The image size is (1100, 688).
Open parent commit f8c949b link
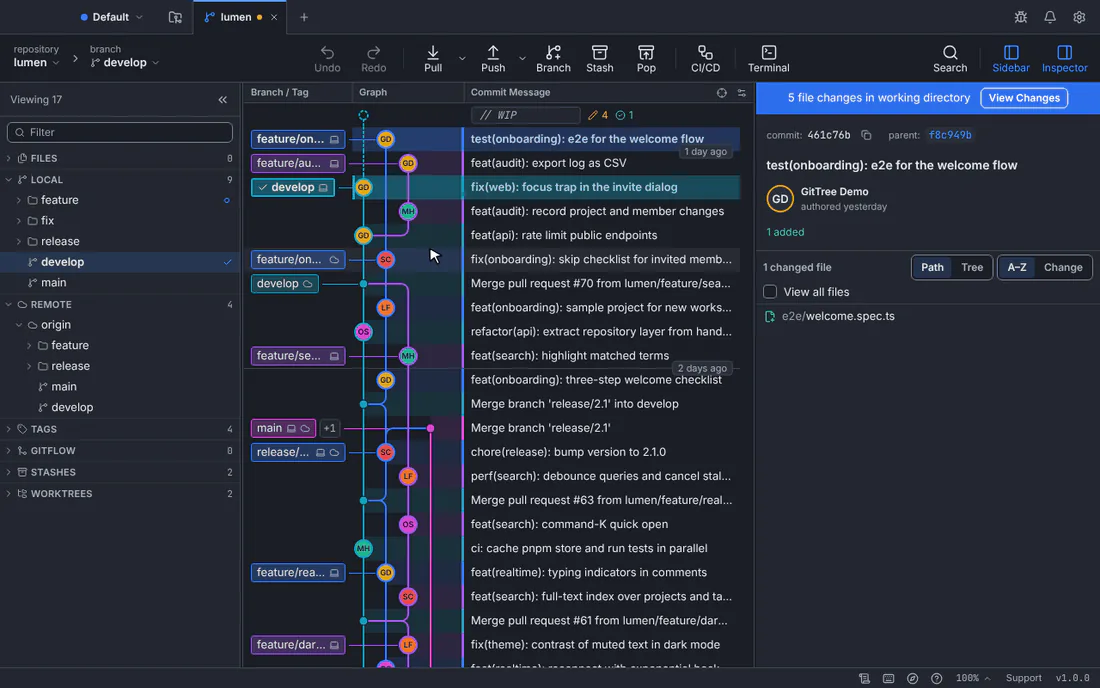950,135
